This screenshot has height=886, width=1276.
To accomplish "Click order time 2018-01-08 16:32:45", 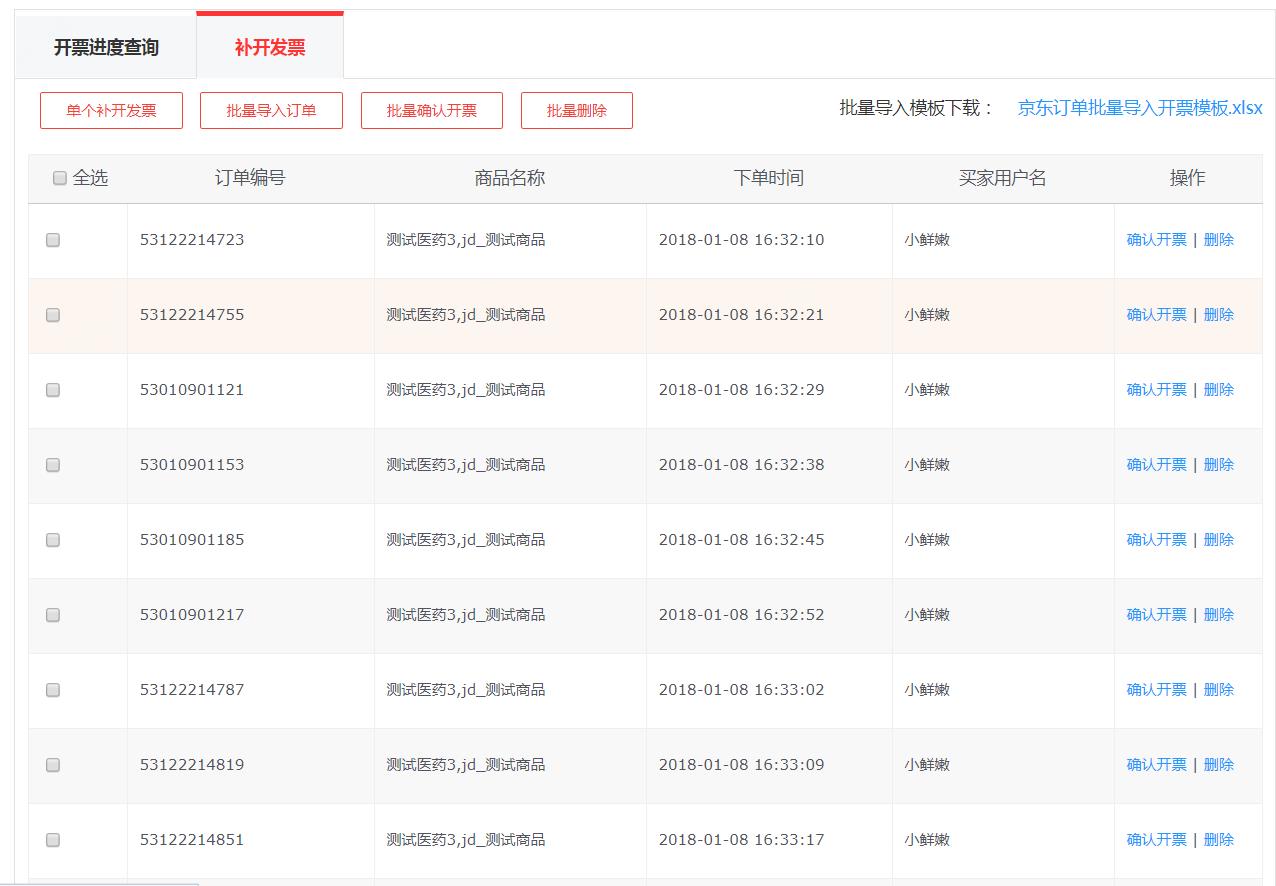I will (742, 540).
